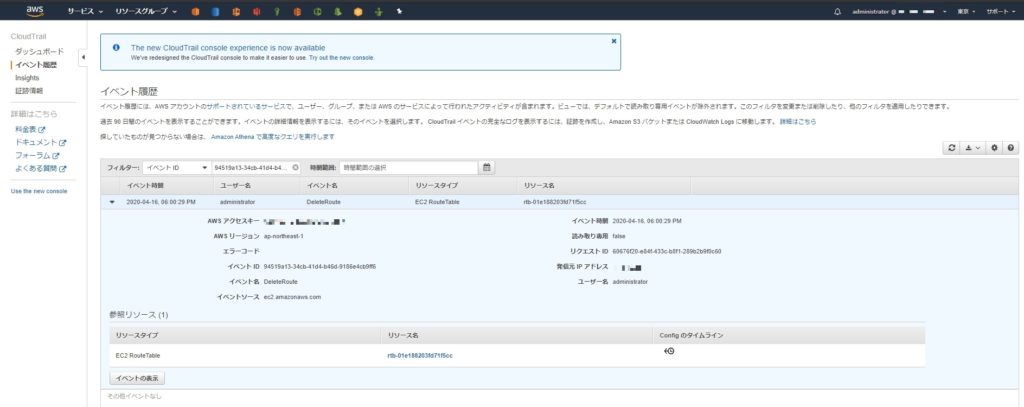This screenshot has width=1024, height=407.
Task: Open the notifications bell icon
Action: pyautogui.click(x=837, y=12)
